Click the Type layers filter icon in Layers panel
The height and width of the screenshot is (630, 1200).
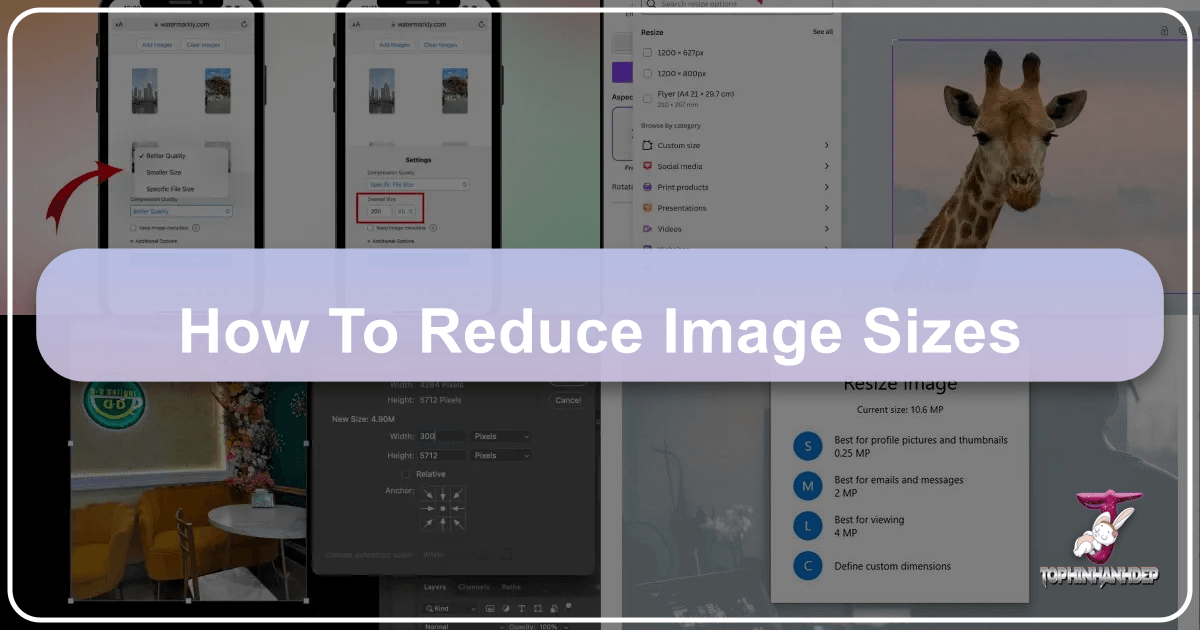(x=522, y=608)
